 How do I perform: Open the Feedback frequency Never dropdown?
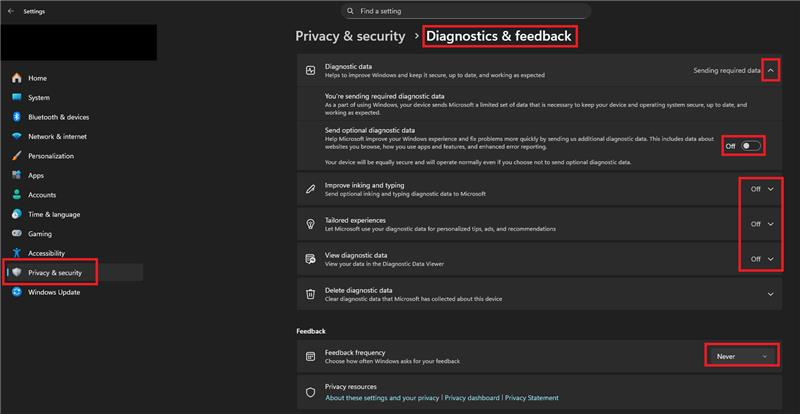coord(742,356)
